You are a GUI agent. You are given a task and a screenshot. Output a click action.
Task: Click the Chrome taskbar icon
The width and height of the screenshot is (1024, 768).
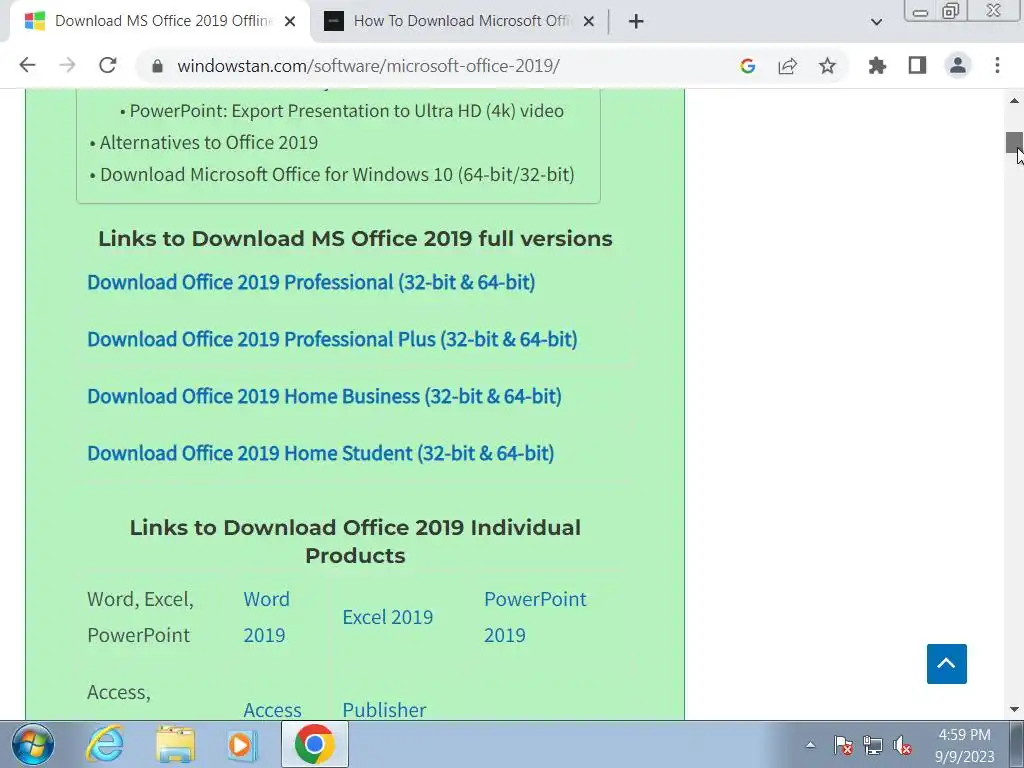pyautogui.click(x=315, y=744)
